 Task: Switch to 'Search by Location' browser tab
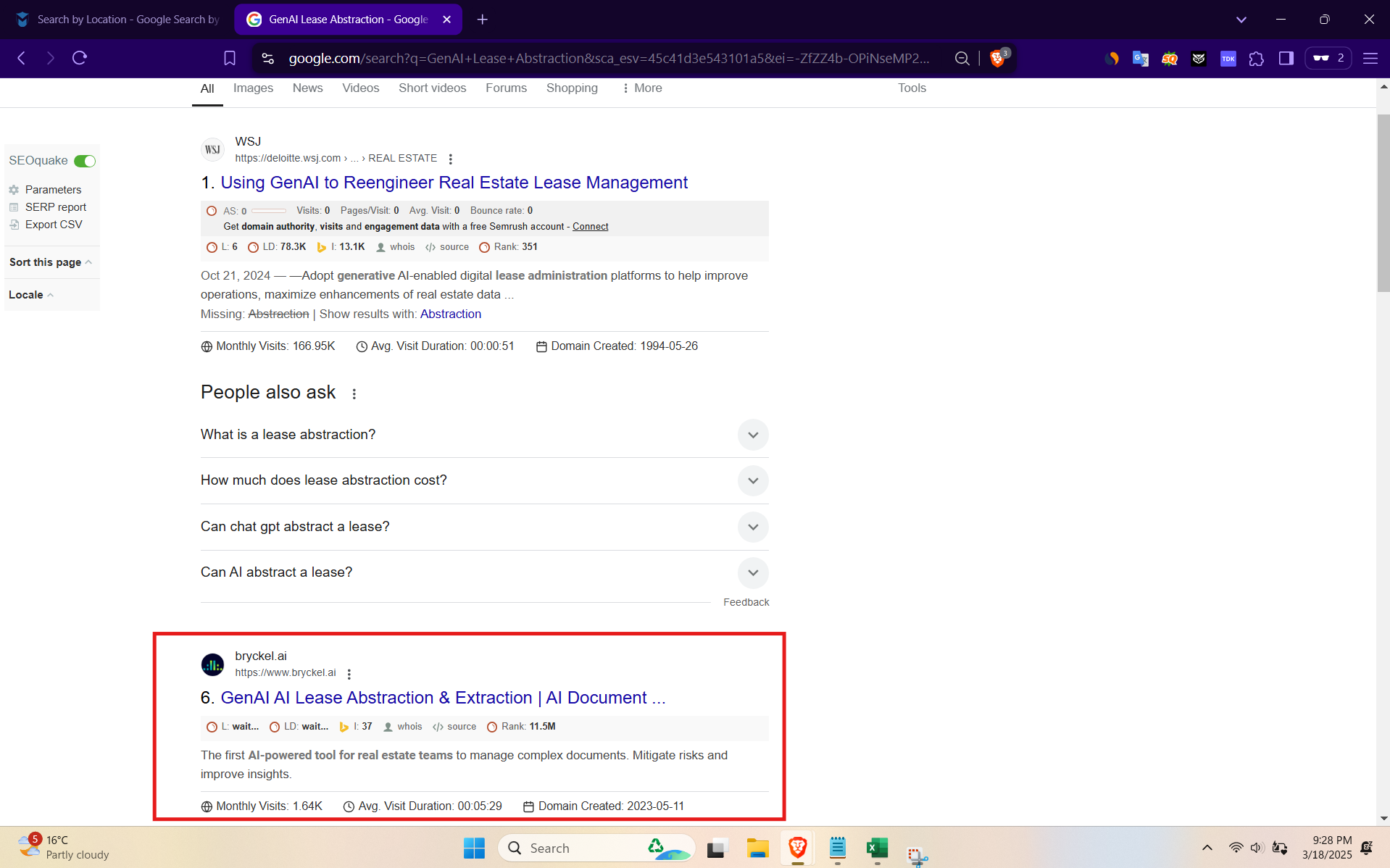point(116,20)
